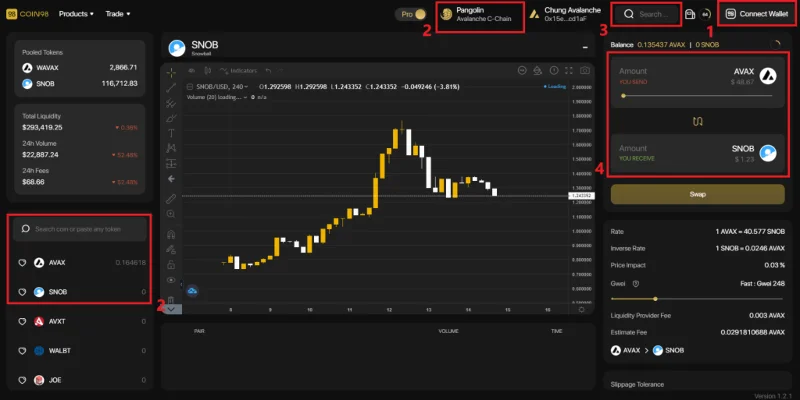
Task: Select the ruler measure tool
Action: point(171,198)
